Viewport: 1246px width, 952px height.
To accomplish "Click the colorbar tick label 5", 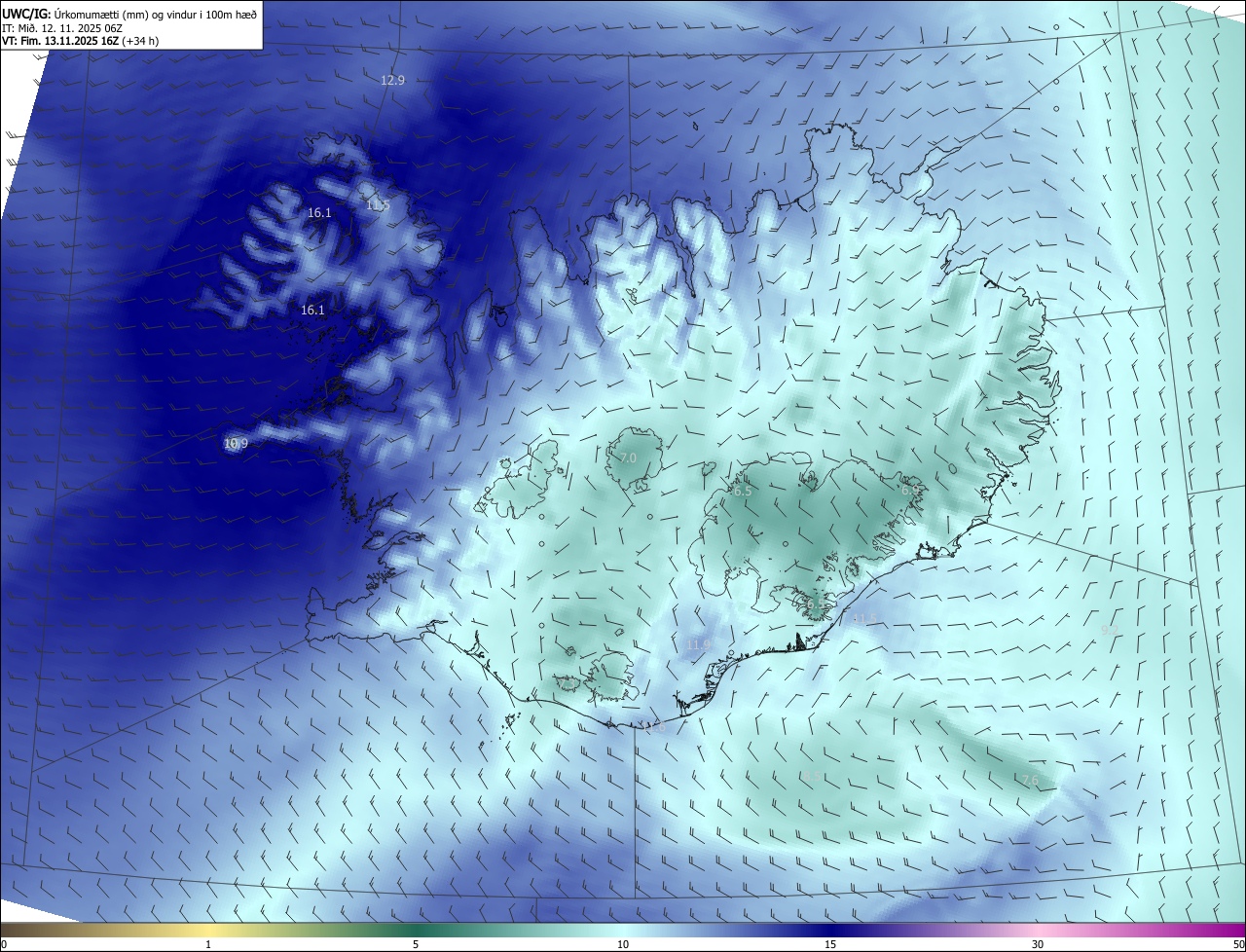I will [416, 944].
